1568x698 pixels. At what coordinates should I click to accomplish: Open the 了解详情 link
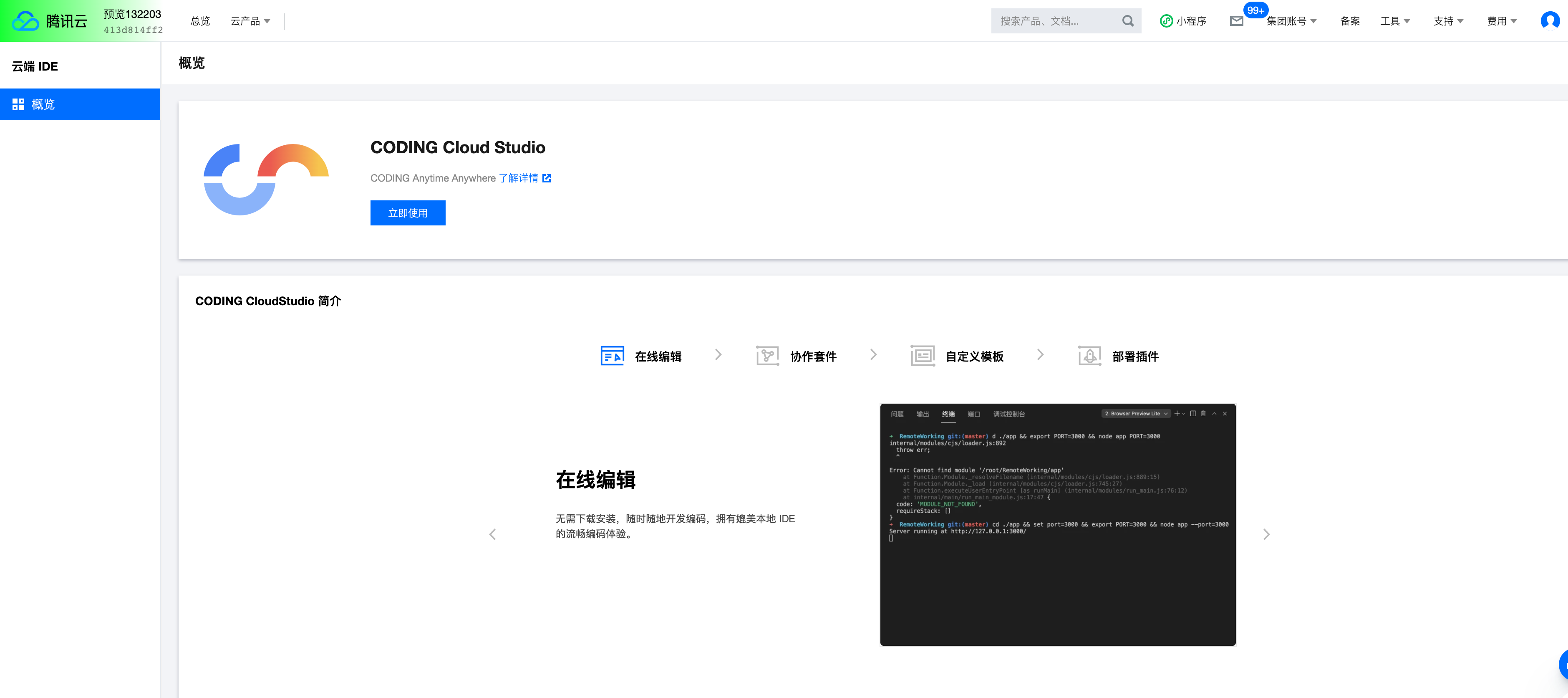coord(519,178)
